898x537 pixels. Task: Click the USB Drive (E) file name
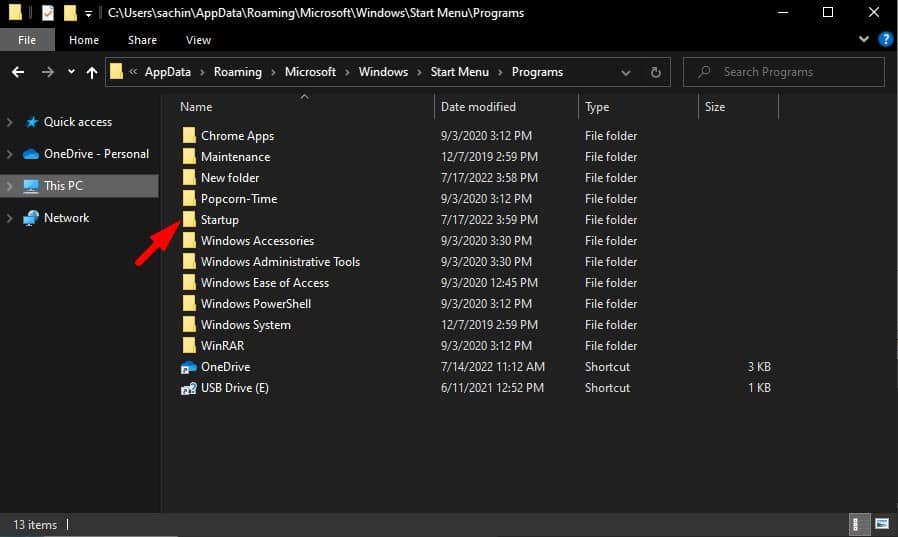click(x=234, y=388)
